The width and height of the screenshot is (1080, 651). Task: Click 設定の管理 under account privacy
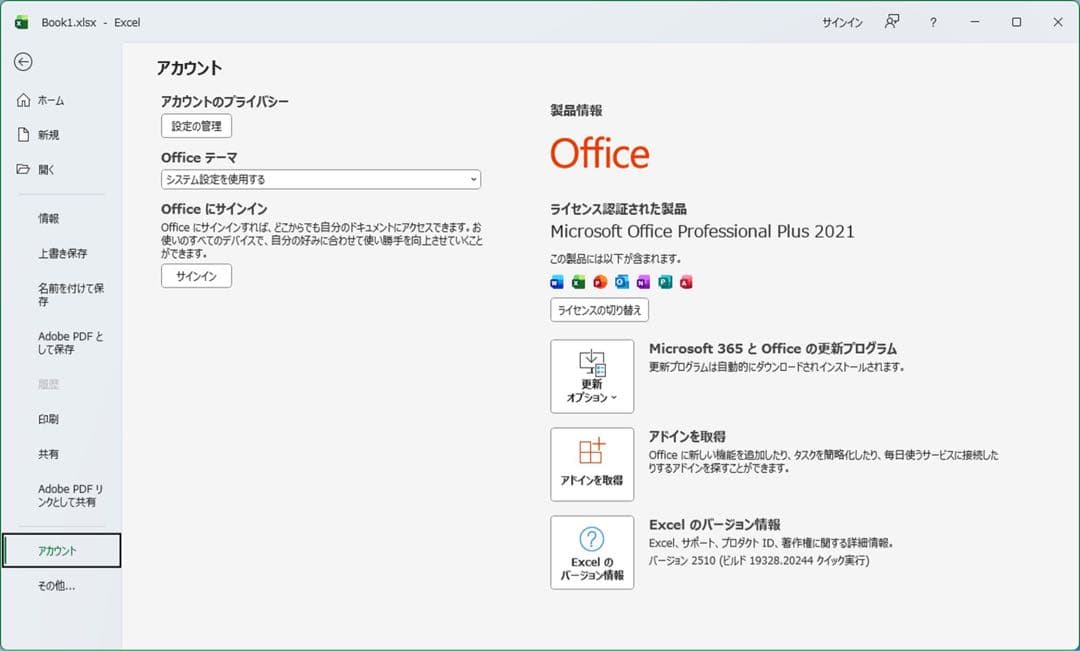(196, 126)
